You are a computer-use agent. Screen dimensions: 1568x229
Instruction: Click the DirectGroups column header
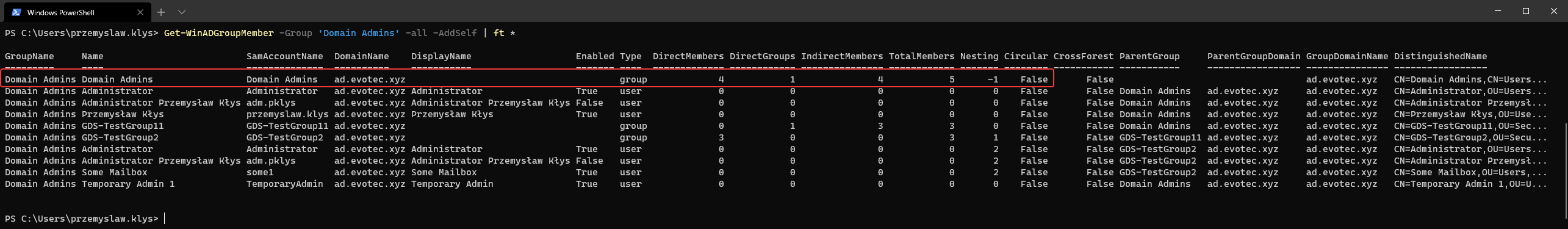[763, 56]
